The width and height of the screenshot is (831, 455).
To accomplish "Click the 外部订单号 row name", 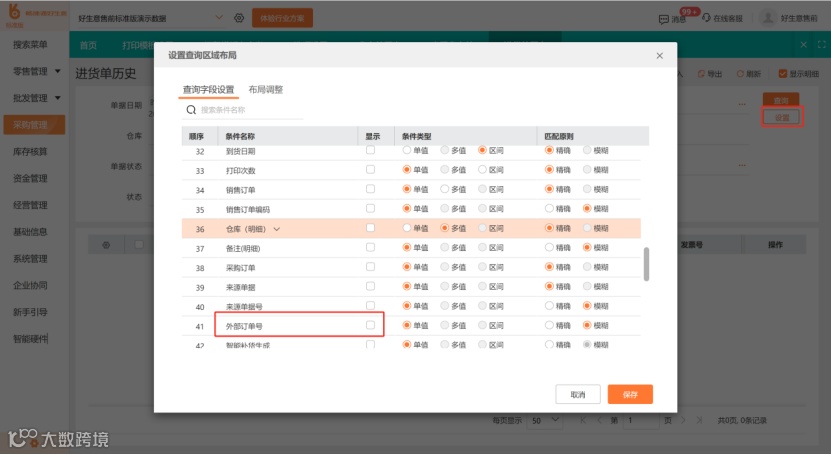I will pos(244,326).
